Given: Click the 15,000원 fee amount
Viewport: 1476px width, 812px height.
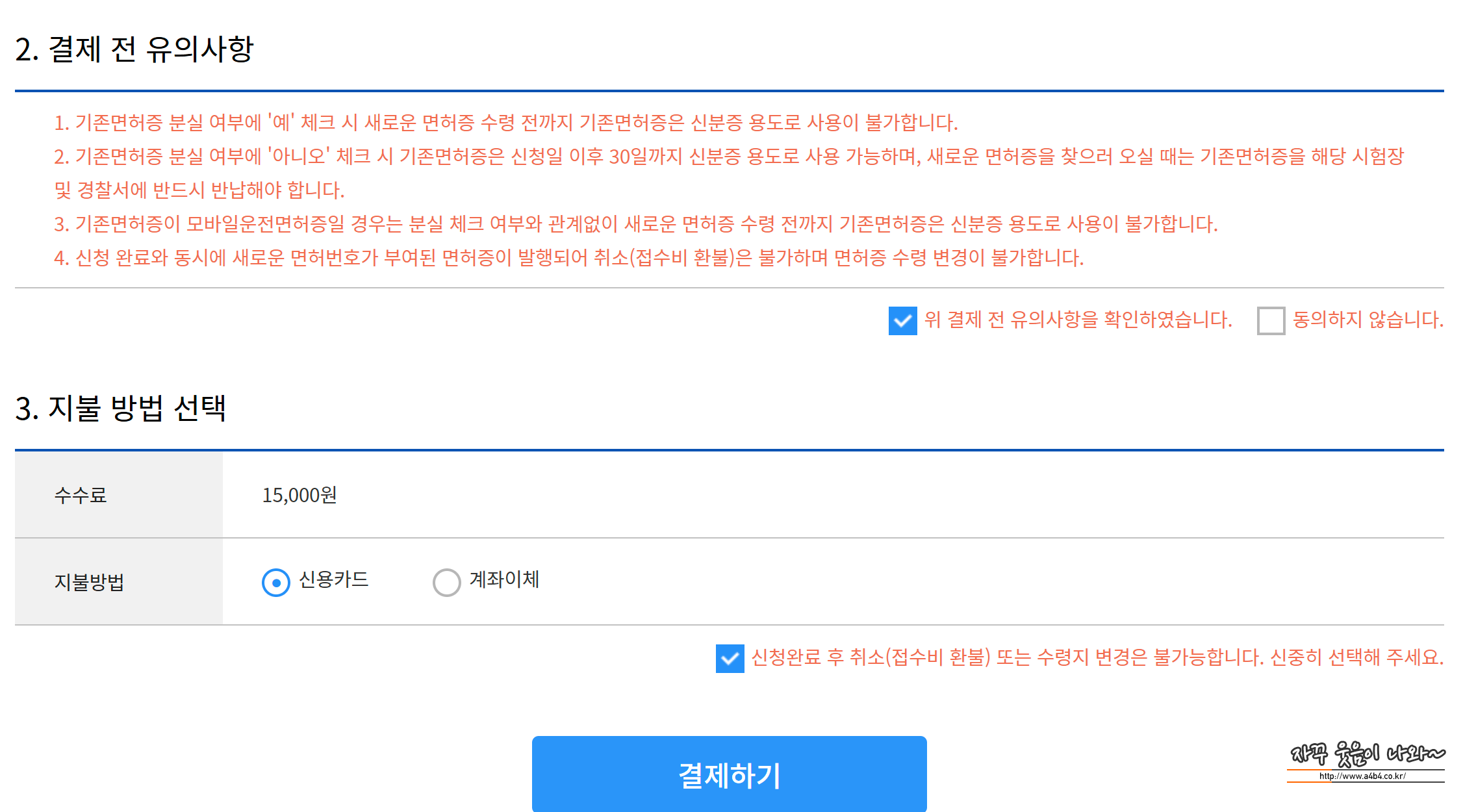Looking at the screenshot, I should click(299, 495).
